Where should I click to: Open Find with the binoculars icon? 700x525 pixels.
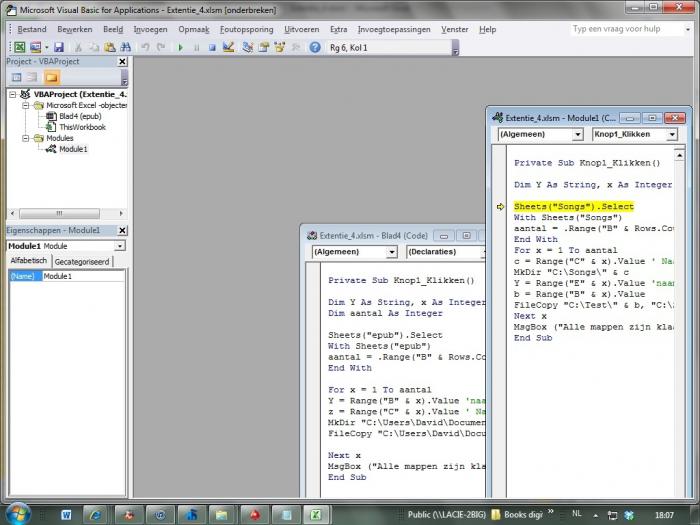pos(126,47)
